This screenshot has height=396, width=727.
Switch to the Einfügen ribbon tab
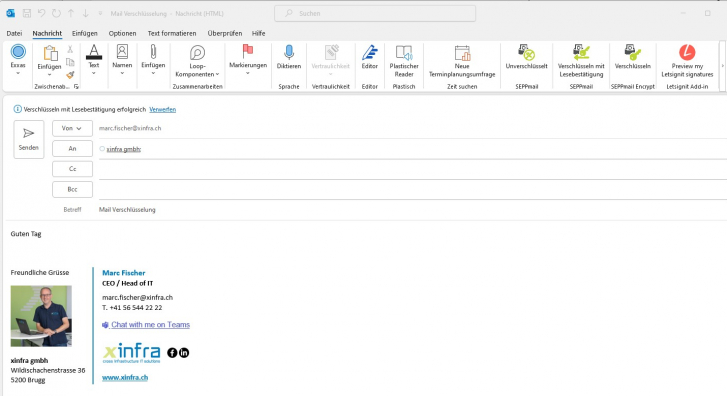85,33
